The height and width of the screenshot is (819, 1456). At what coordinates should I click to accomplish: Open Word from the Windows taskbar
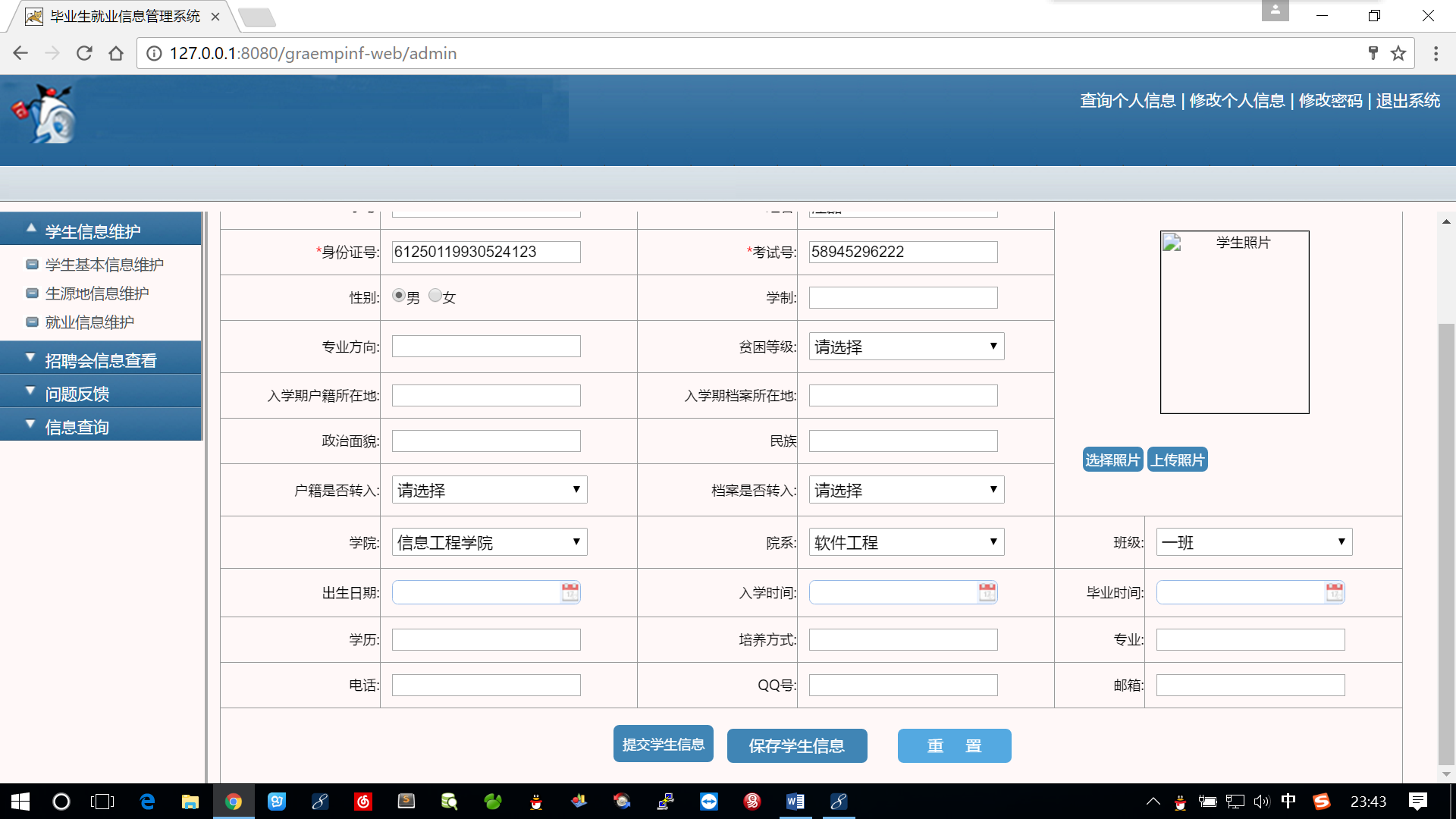coord(795,802)
